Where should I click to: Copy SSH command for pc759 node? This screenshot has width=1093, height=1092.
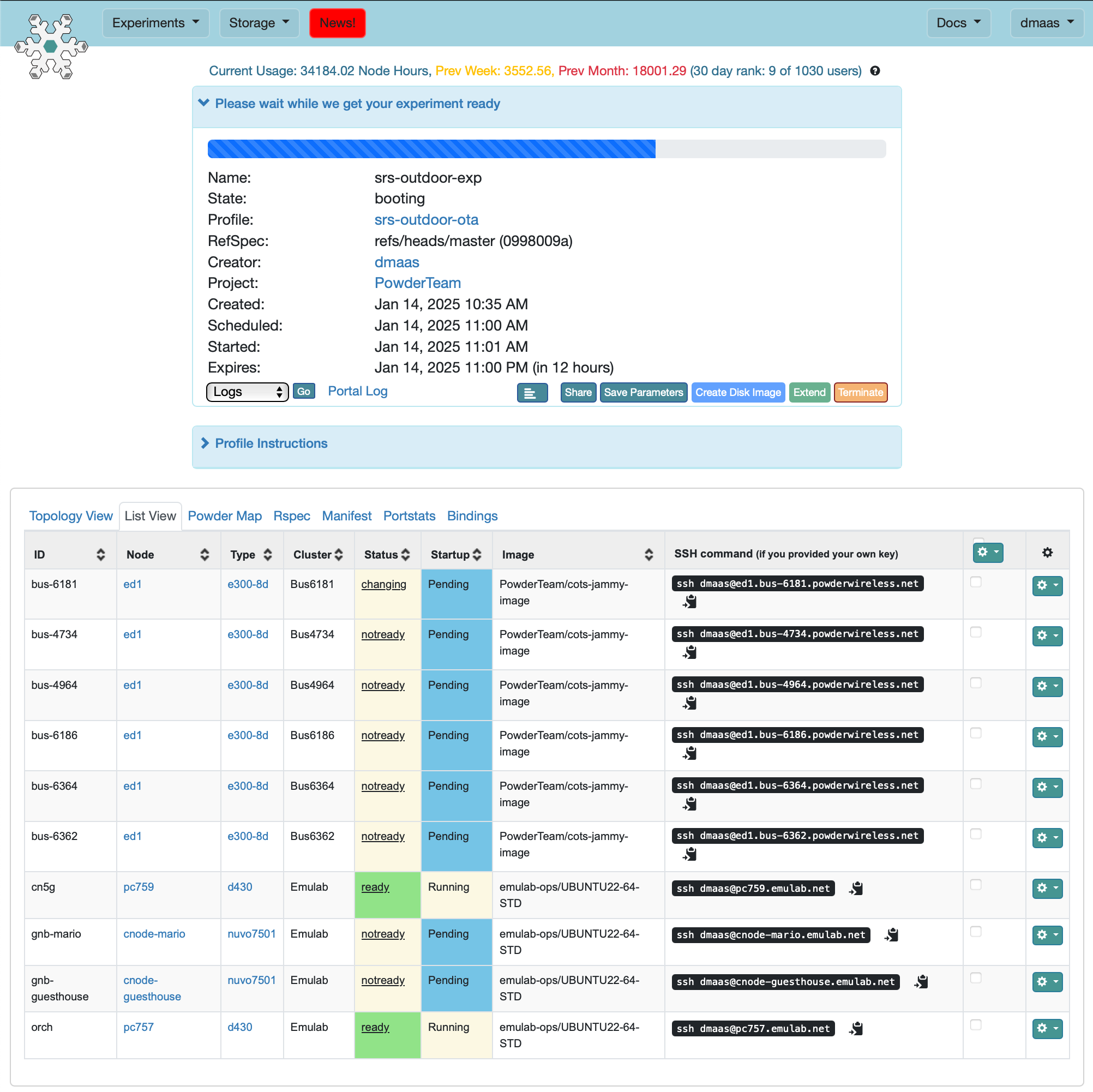pyautogui.click(x=856, y=889)
